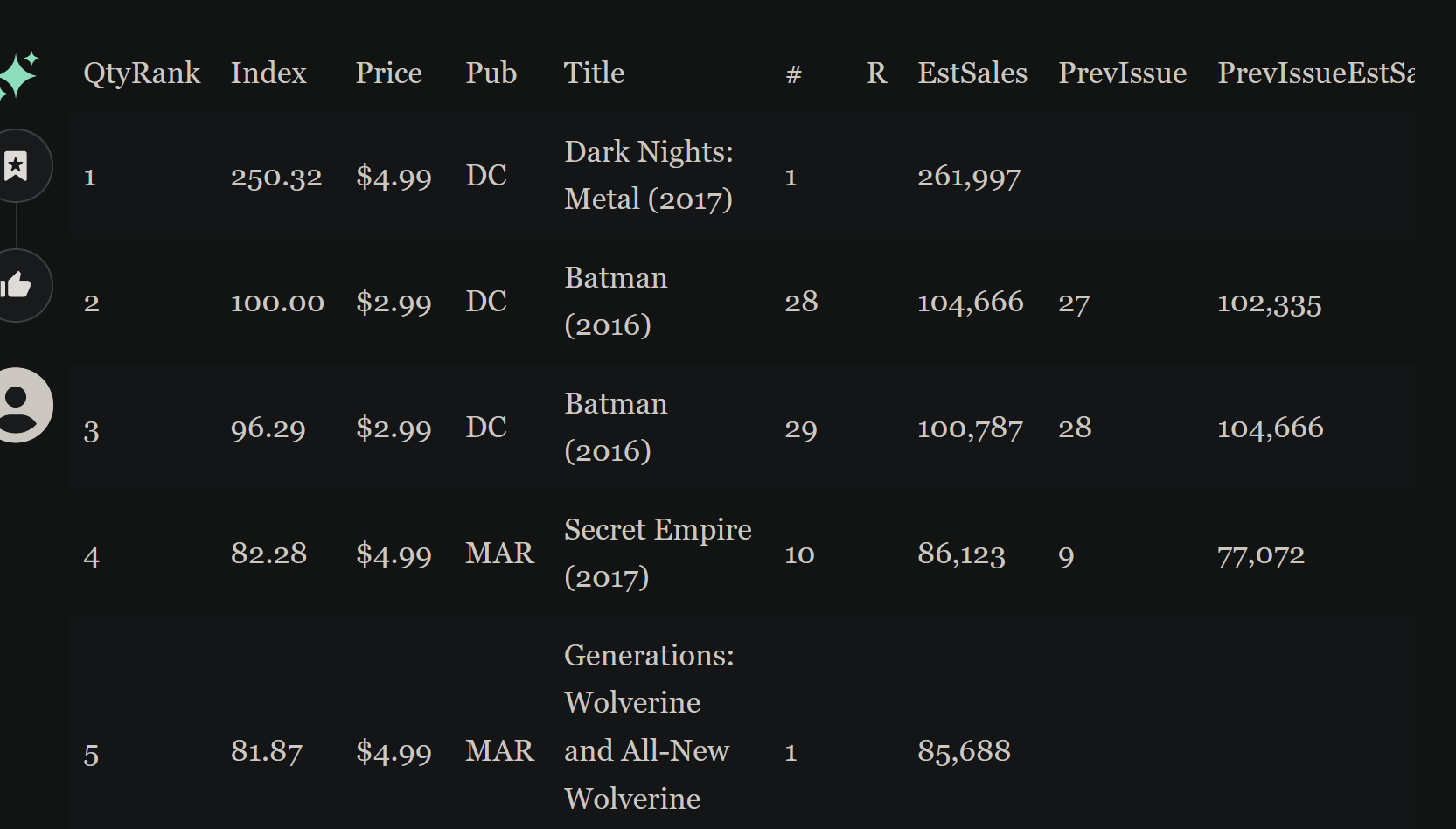Click the EstSales column header
Viewport: 1456px width, 829px height.
tap(972, 73)
